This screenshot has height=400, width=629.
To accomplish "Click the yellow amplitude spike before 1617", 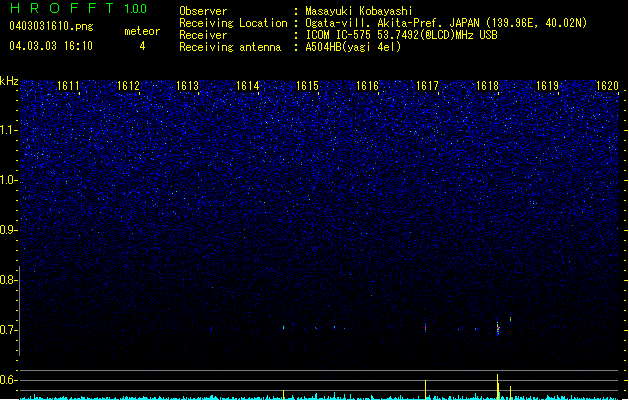I will pos(425,390).
